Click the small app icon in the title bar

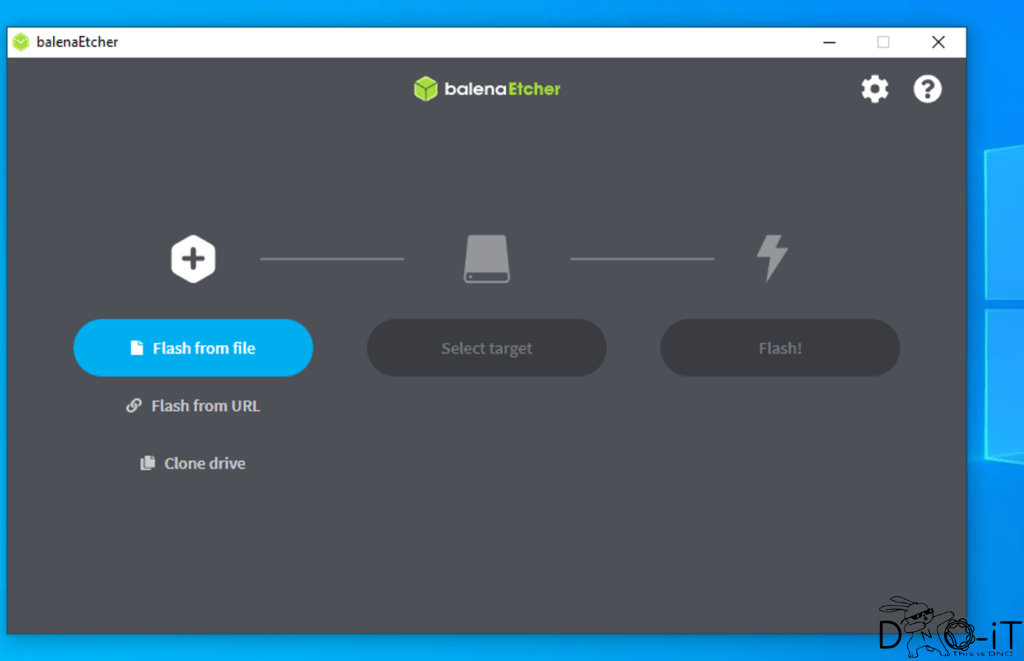point(21,42)
